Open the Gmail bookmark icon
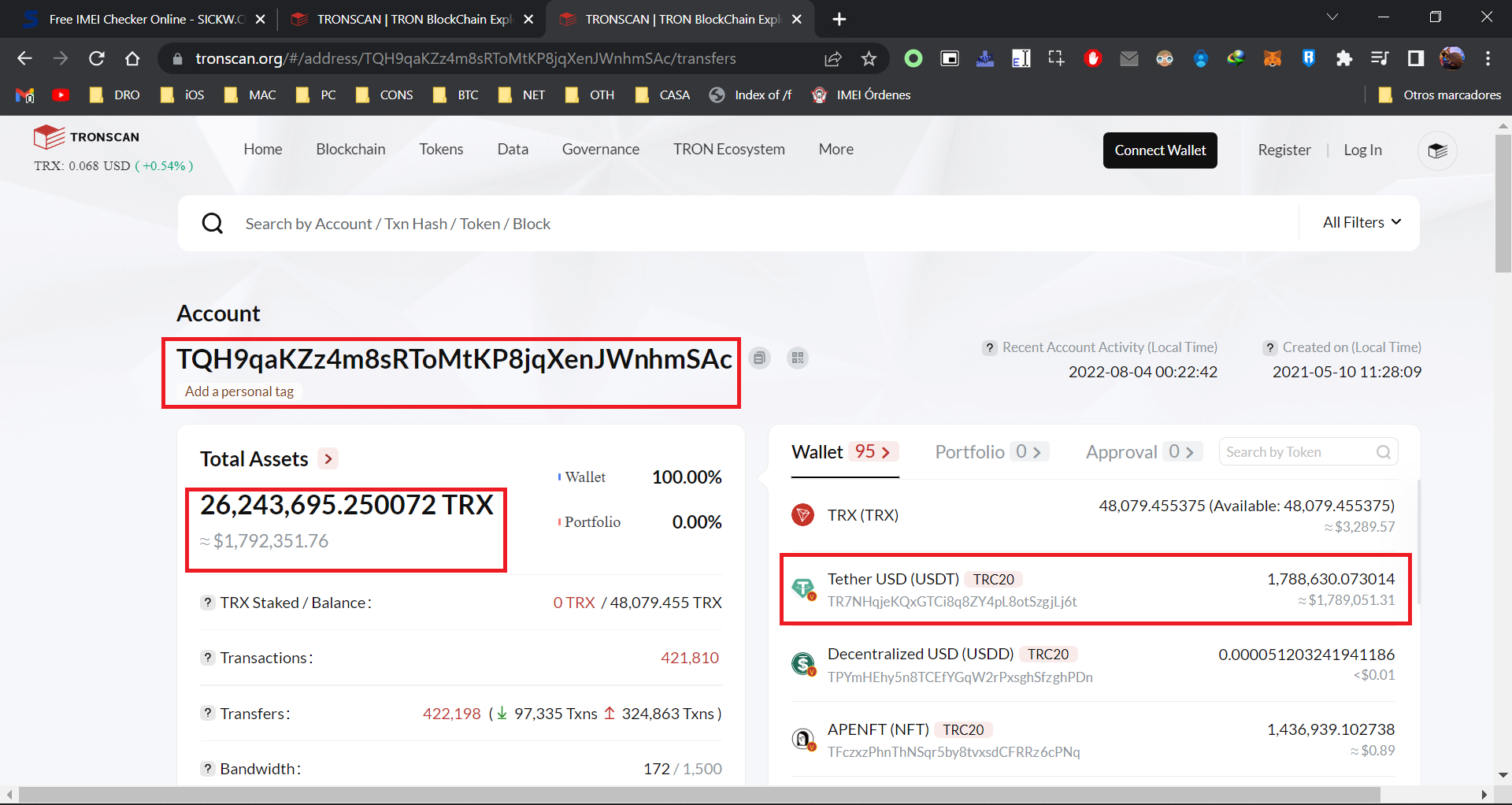1512x805 pixels. coord(25,95)
